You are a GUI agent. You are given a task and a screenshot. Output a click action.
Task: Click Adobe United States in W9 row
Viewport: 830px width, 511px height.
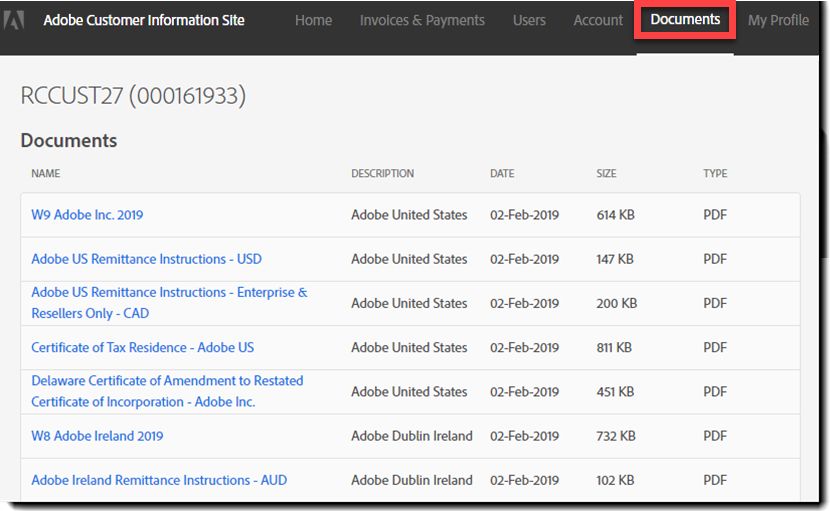click(x=409, y=214)
